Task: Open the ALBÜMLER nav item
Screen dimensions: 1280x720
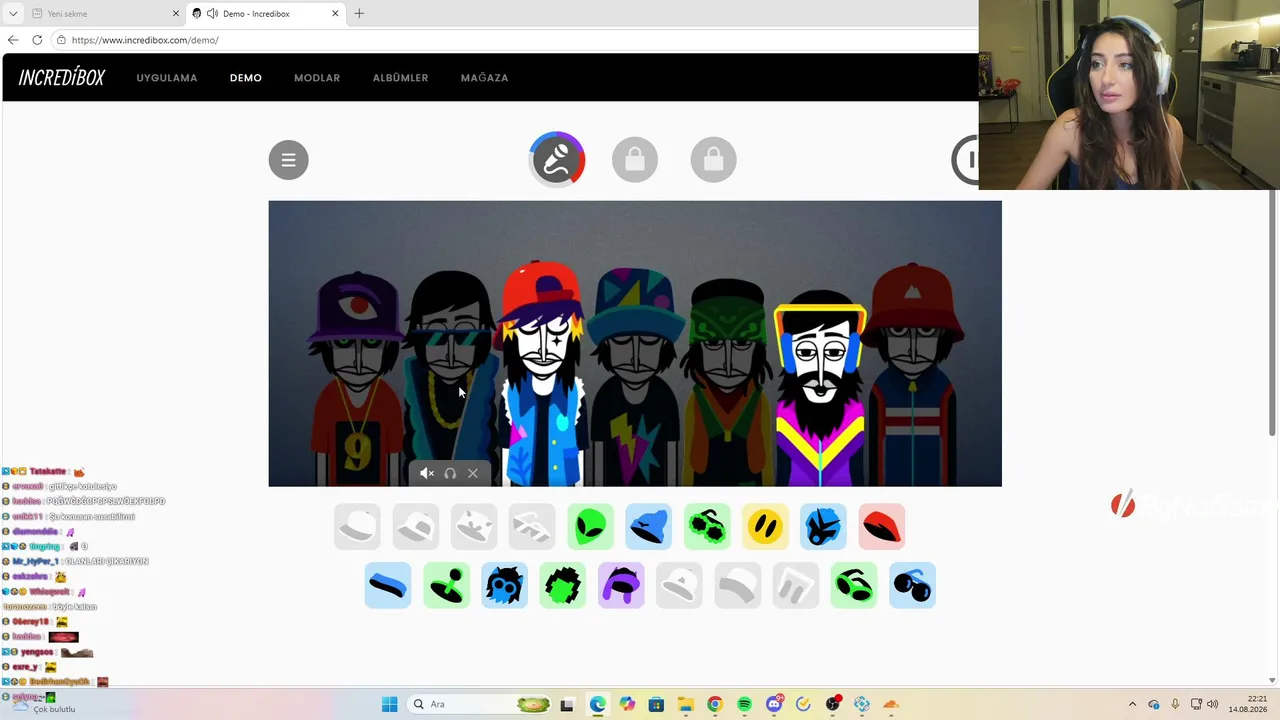Action: pos(401,78)
